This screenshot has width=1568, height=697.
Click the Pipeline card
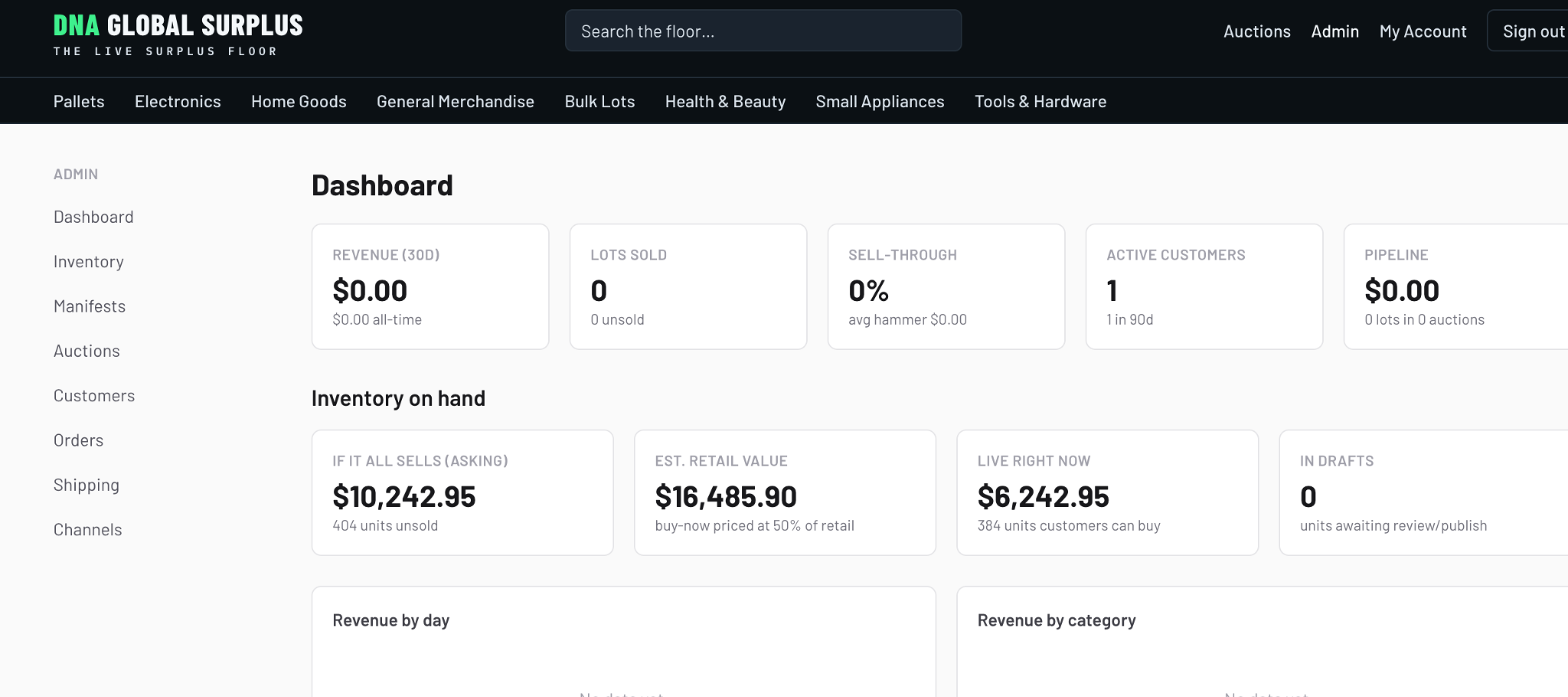[1456, 286]
